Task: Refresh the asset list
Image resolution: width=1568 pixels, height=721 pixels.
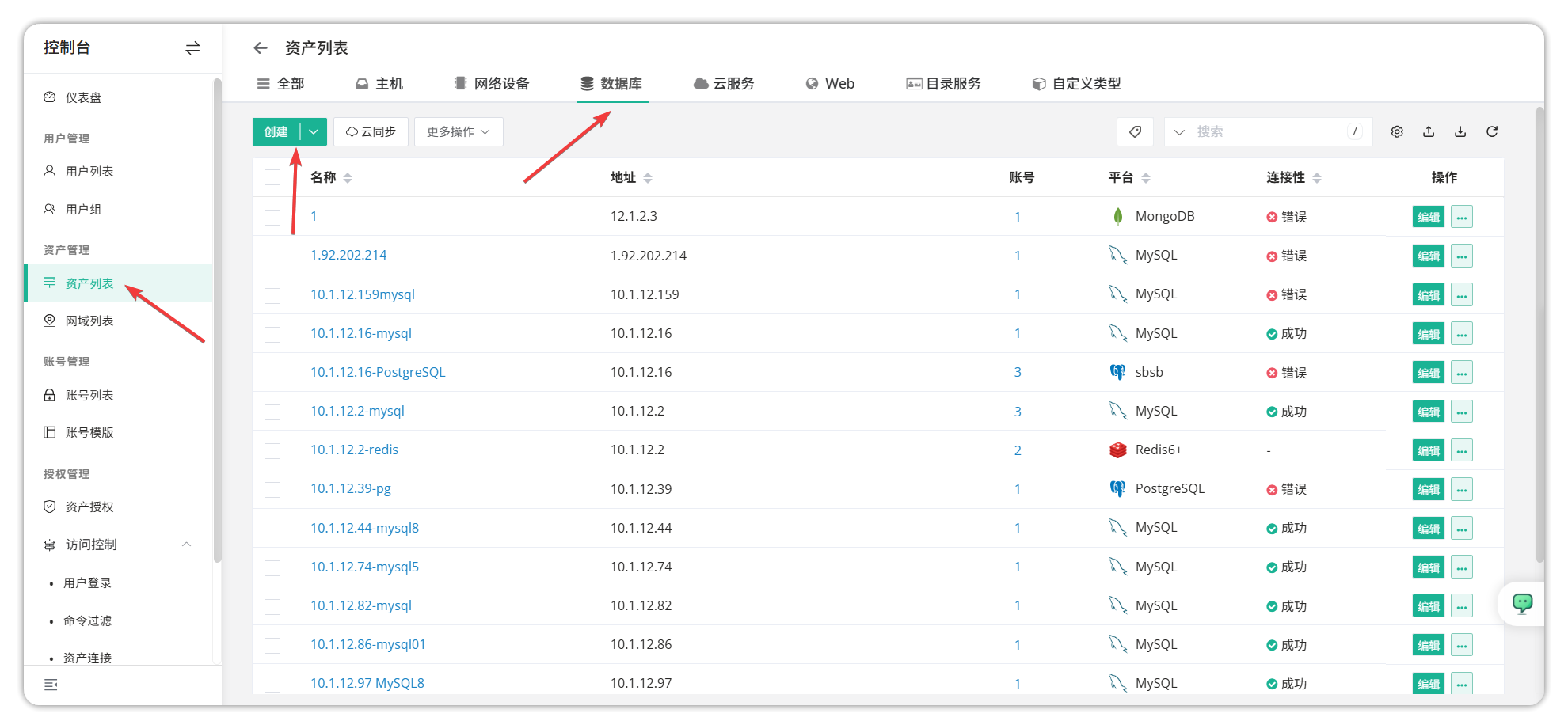Action: pyautogui.click(x=1492, y=131)
